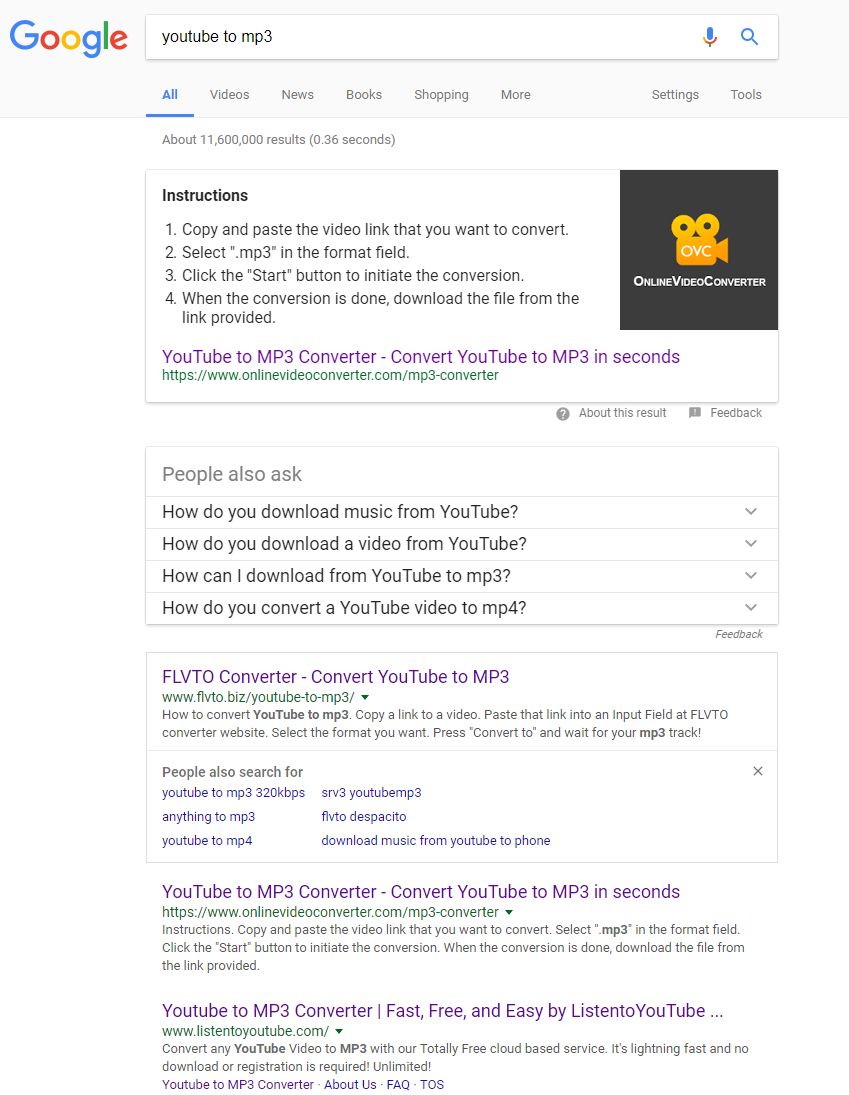Viewport: 849px width, 1095px height.
Task: Click the Google logo
Action: tap(69, 37)
